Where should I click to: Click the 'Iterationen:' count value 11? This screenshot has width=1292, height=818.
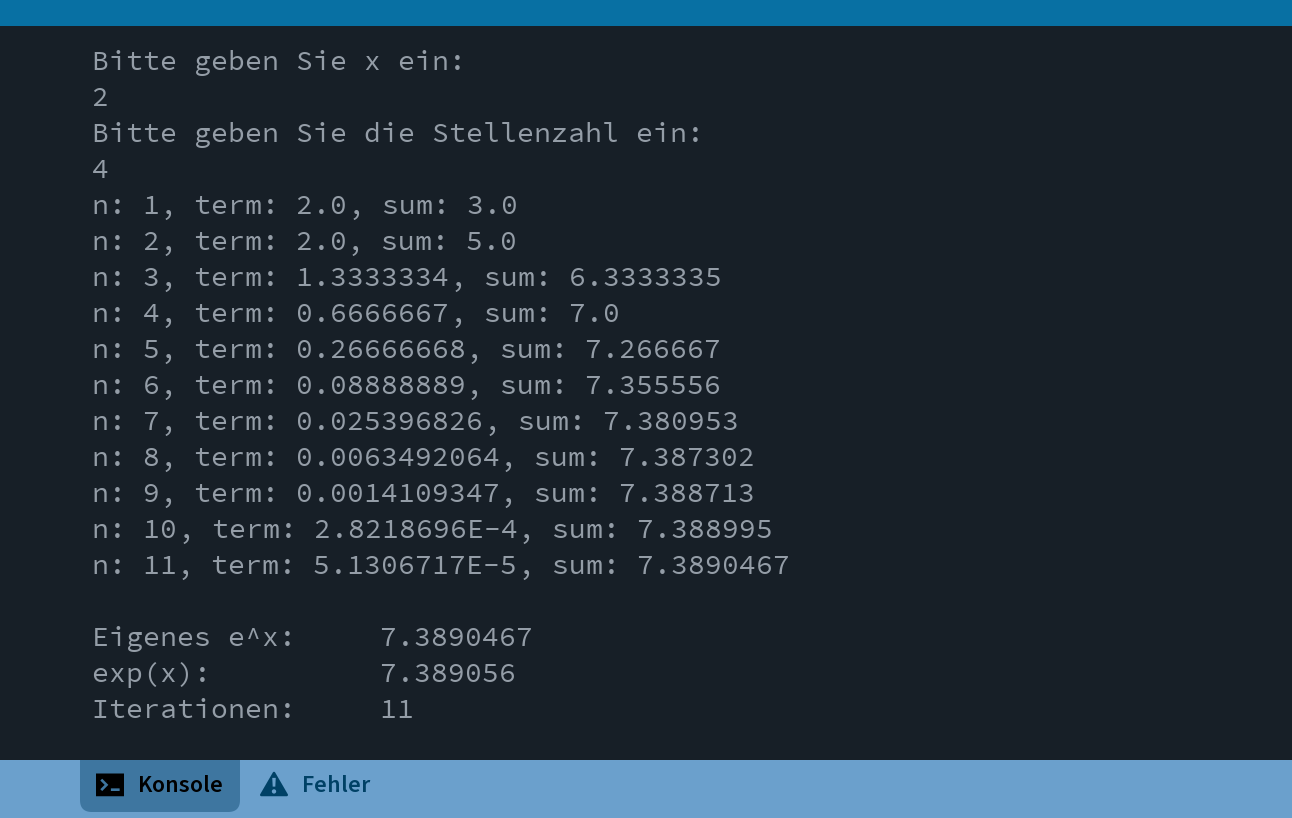point(397,709)
